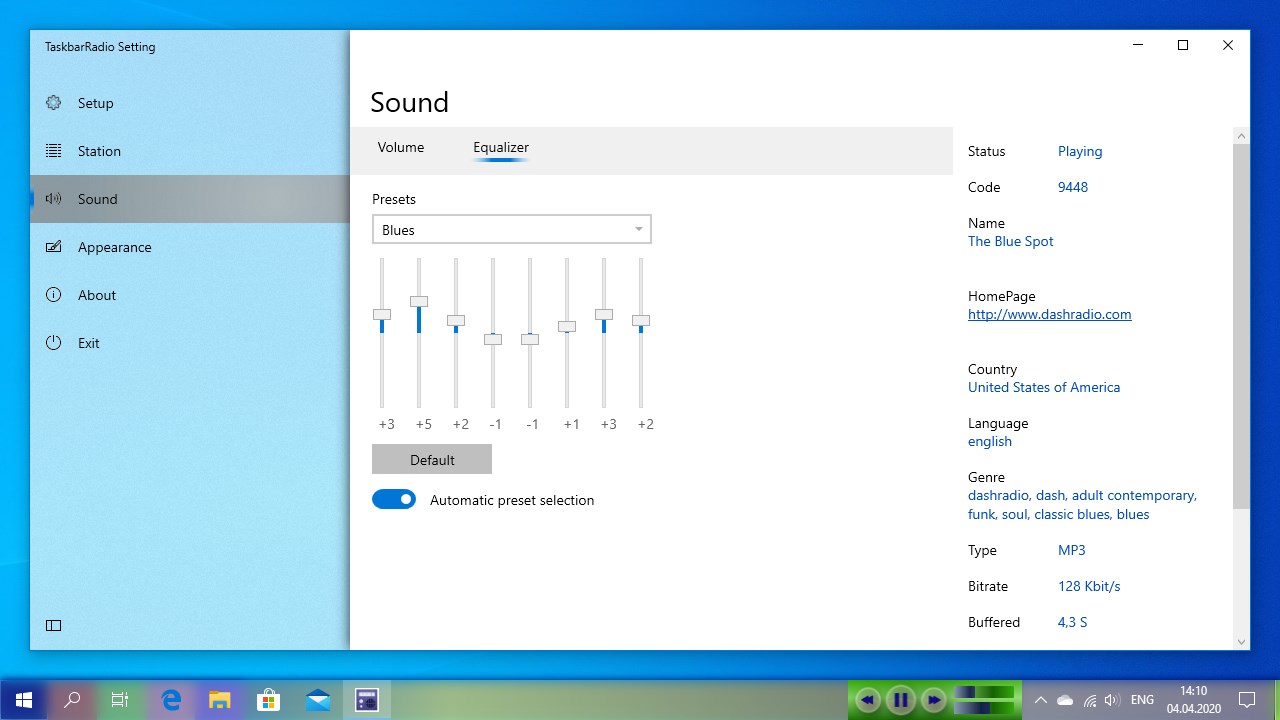1280x720 pixels.
Task: Click the TaskbarRadio app icon in the taskbar
Action: [367, 700]
